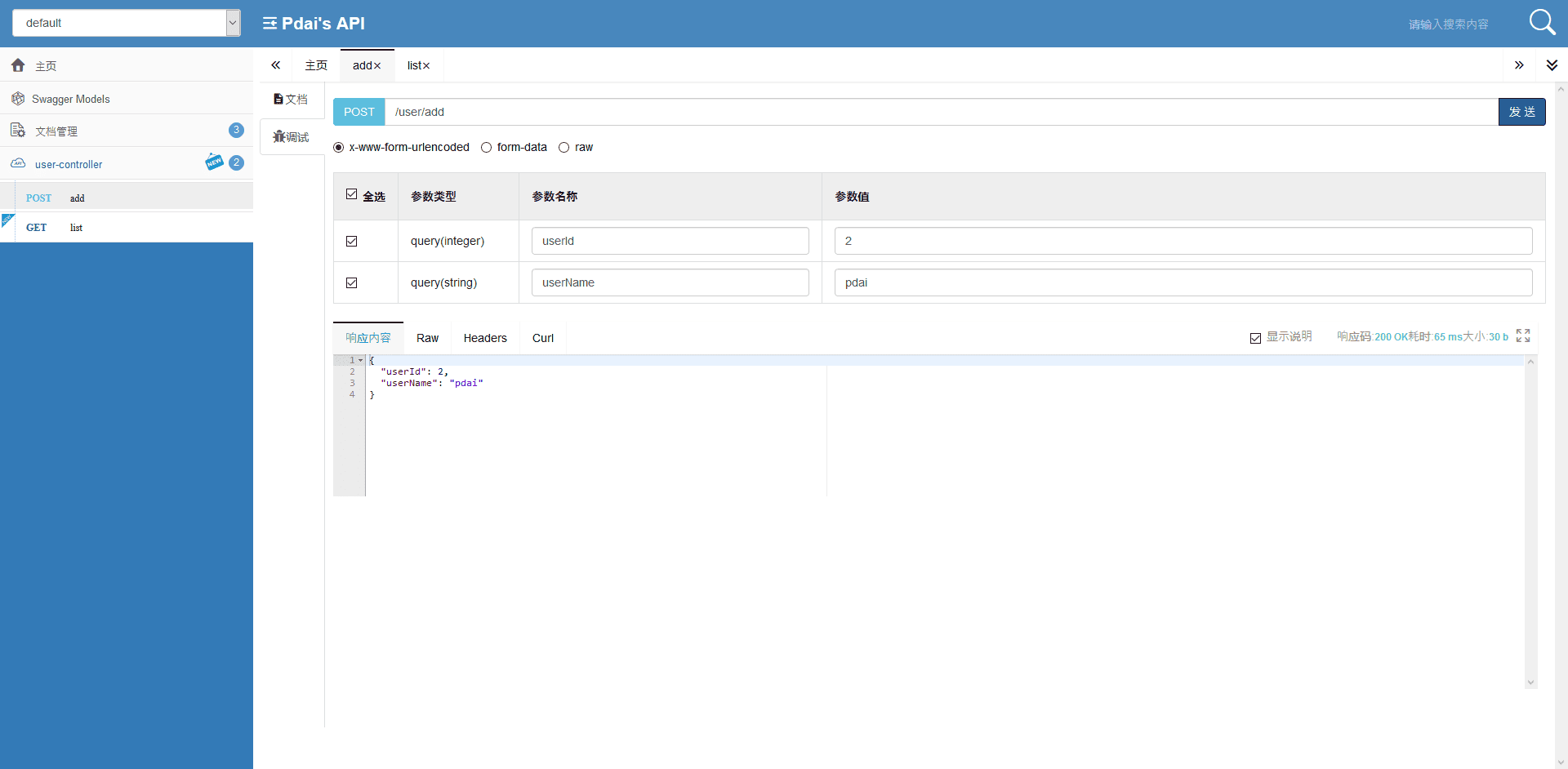The width and height of the screenshot is (1568, 769).
Task: Select the form-data radio option
Action: (x=486, y=148)
